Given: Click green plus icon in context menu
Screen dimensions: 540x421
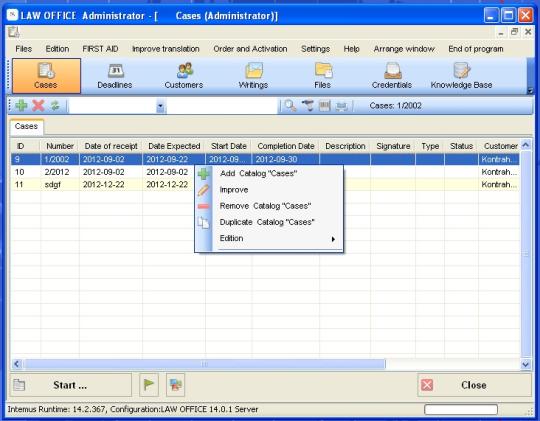Looking at the screenshot, I should pyautogui.click(x=203, y=174).
